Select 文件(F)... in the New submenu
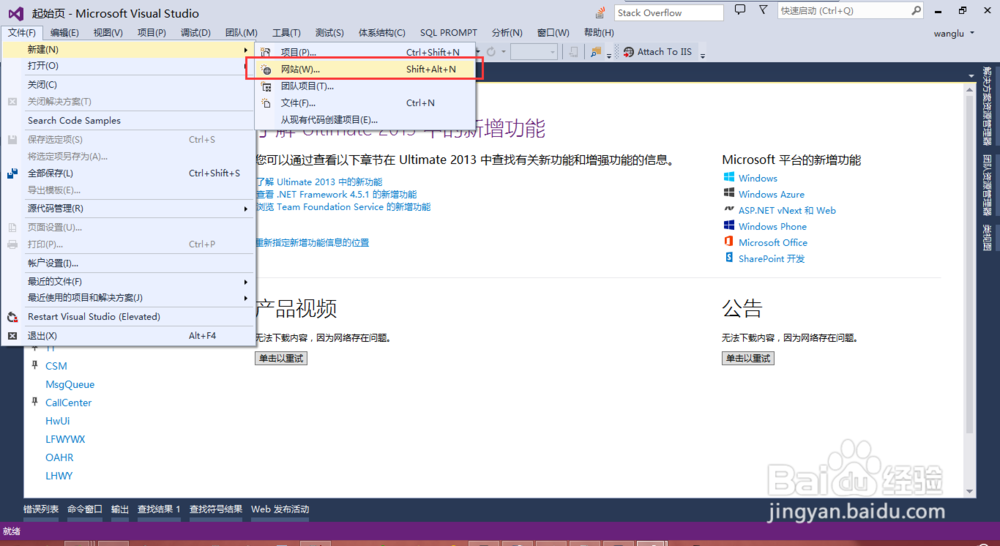1000x546 pixels. click(x=365, y=103)
